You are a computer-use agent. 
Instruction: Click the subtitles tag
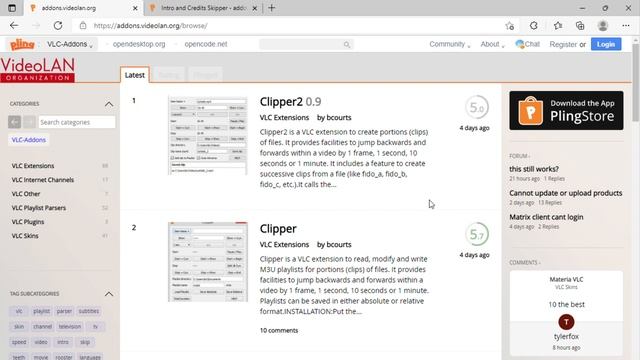coord(89,311)
